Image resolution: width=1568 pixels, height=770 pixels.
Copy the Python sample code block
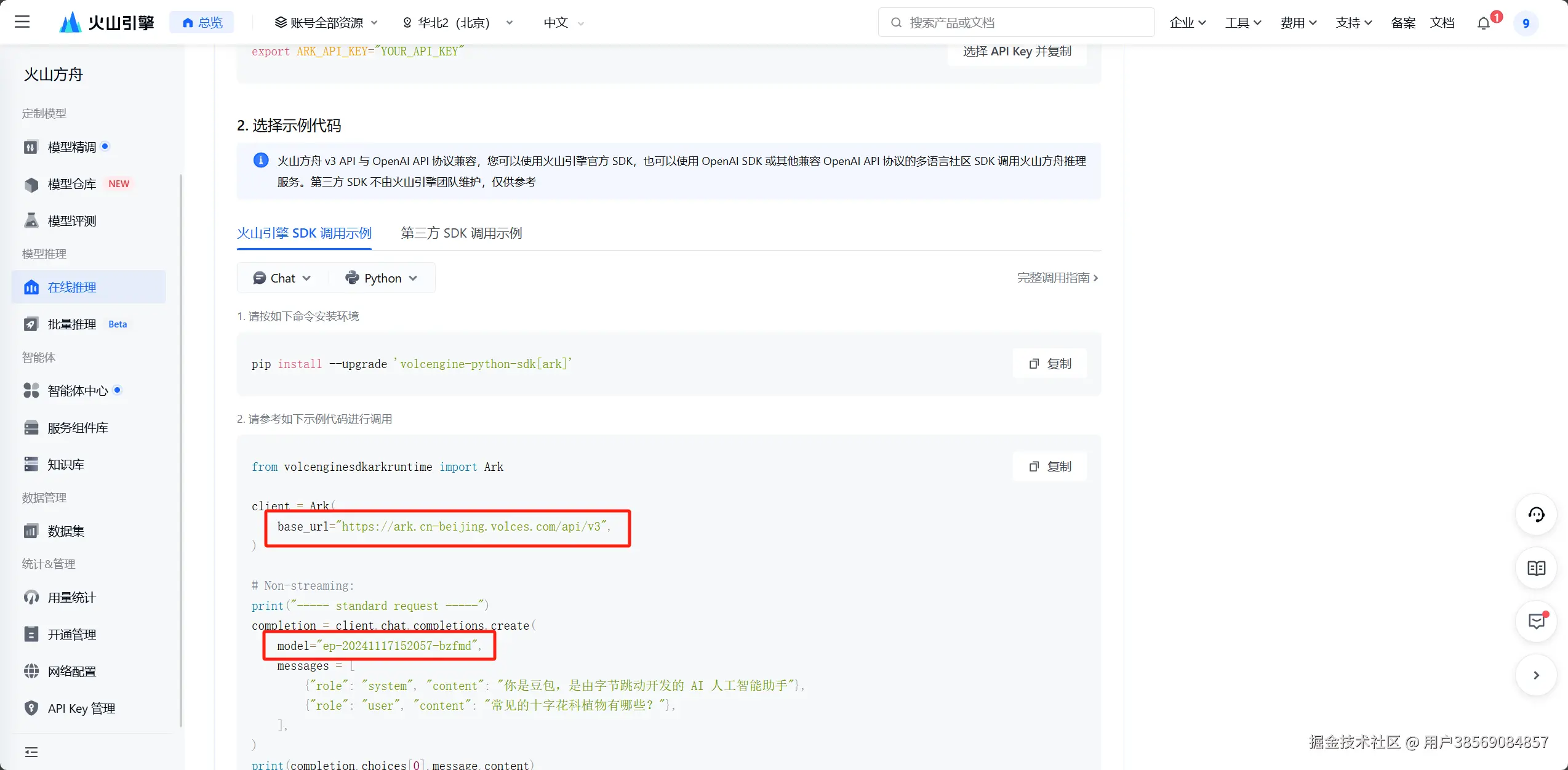1050,466
